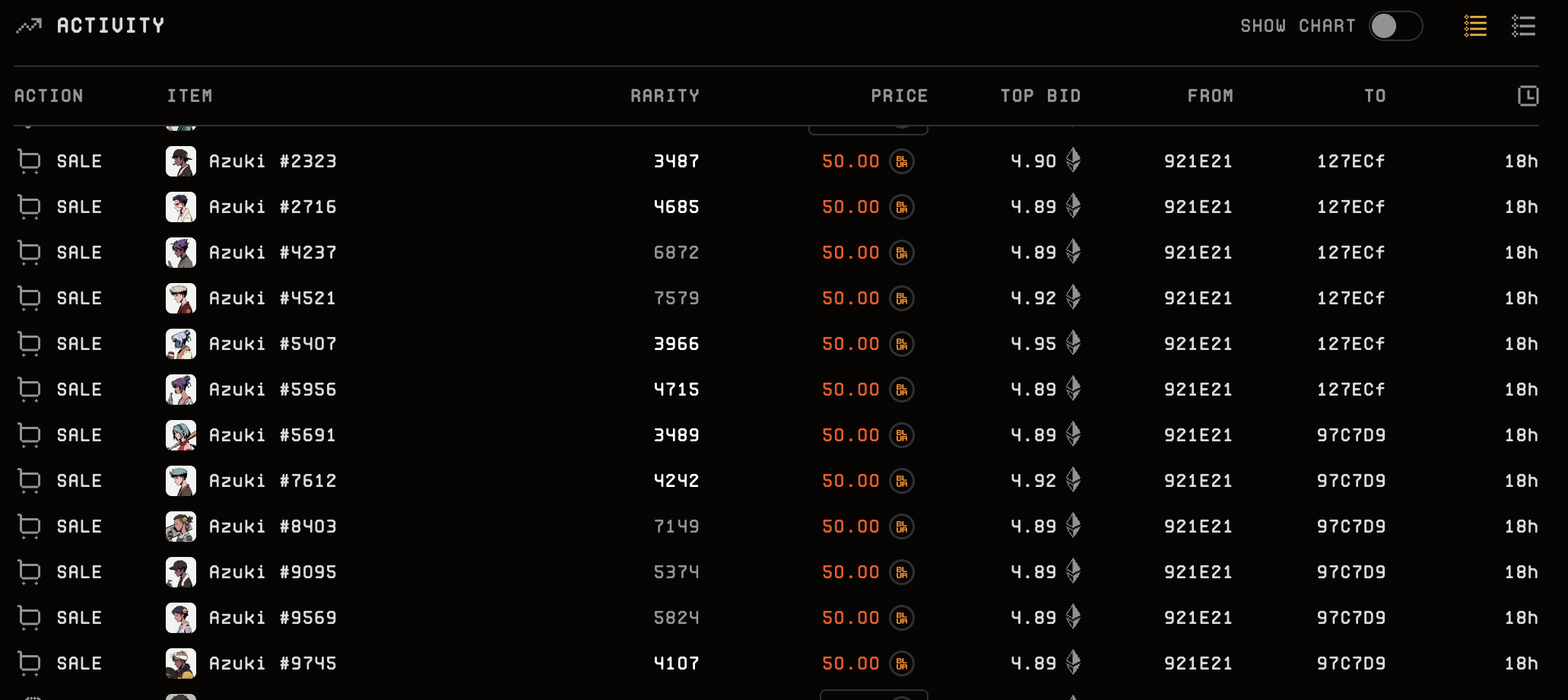Open buyer 127ECf in Azuki #2716 row

pyautogui.click(x=1351, y=207)
